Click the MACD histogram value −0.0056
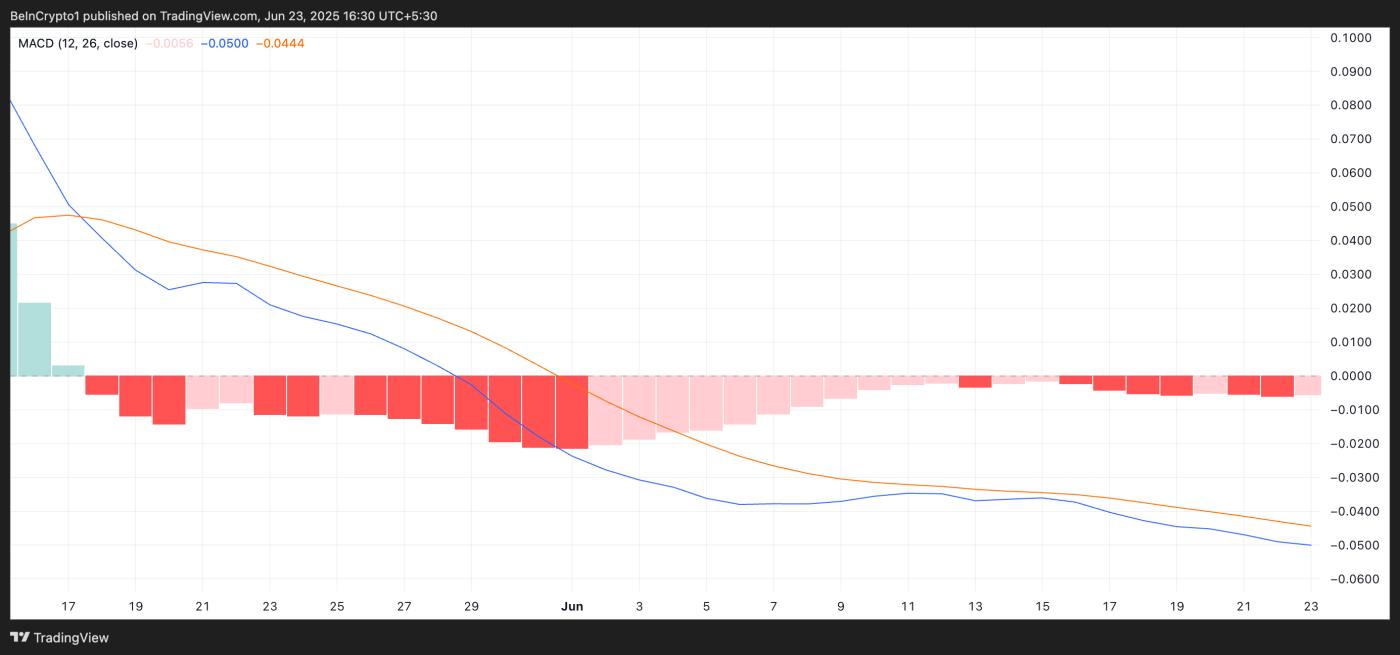 coord(171,43)
